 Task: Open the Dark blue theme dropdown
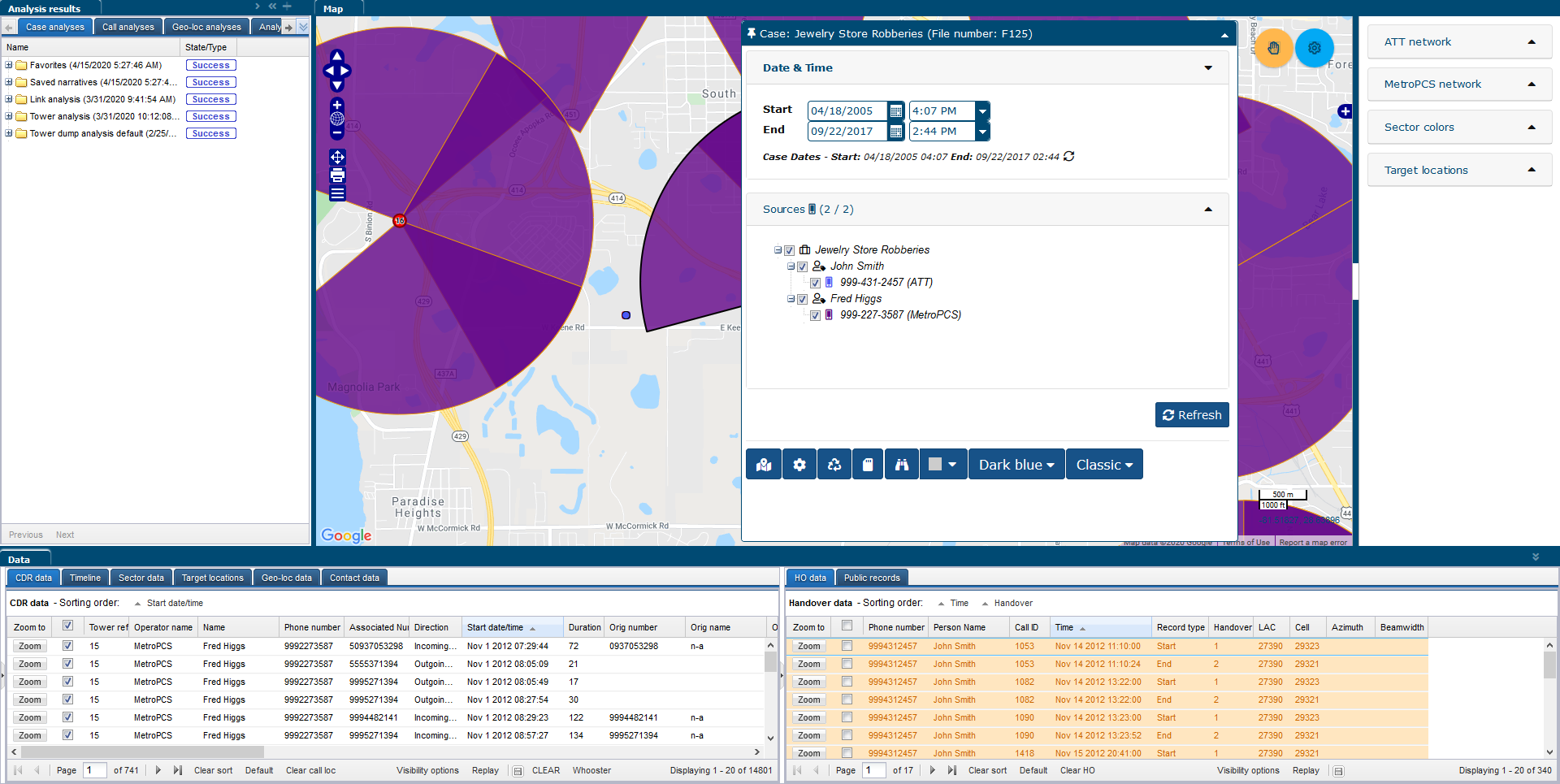click(x=1016, y=465)
